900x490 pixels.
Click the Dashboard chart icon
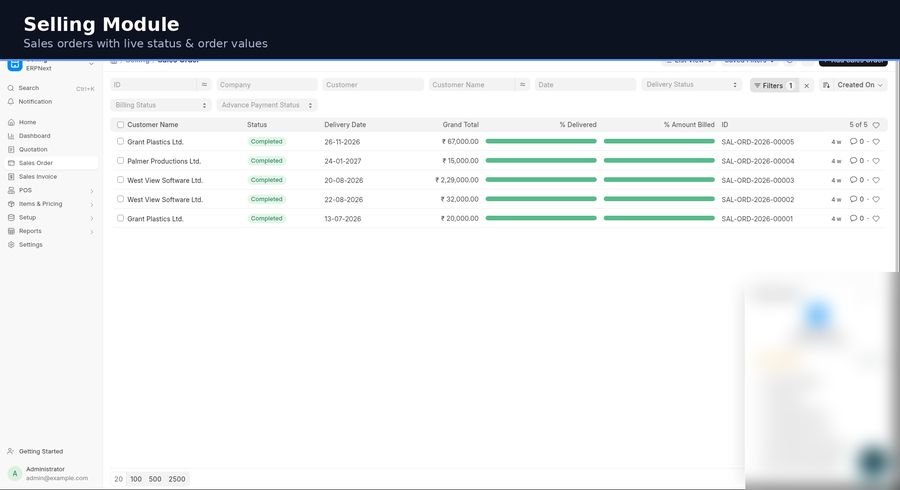pyautogui.click(x=11, y=136)
